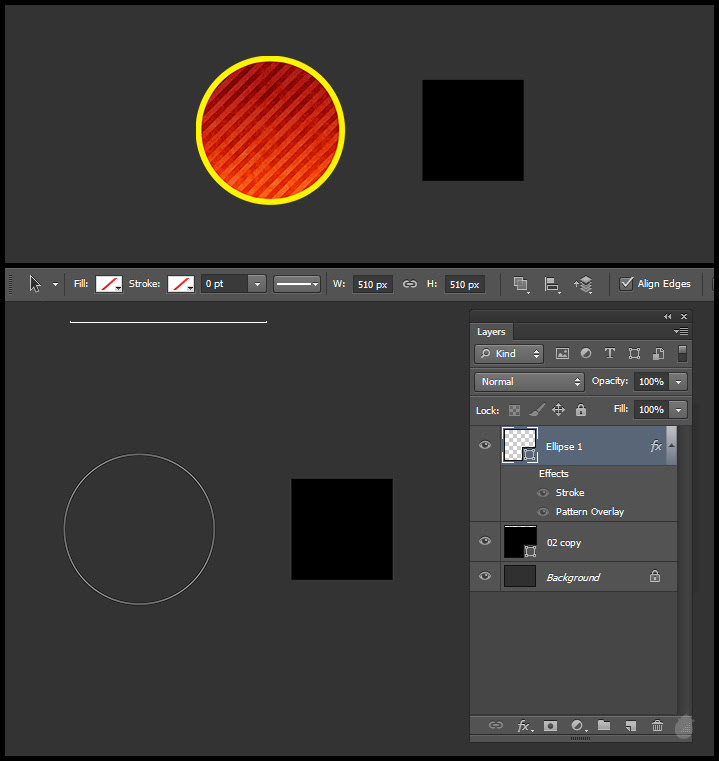Toggle the layer filtering switch
Viewport: 719px width, 761px height.
(682, 354)
